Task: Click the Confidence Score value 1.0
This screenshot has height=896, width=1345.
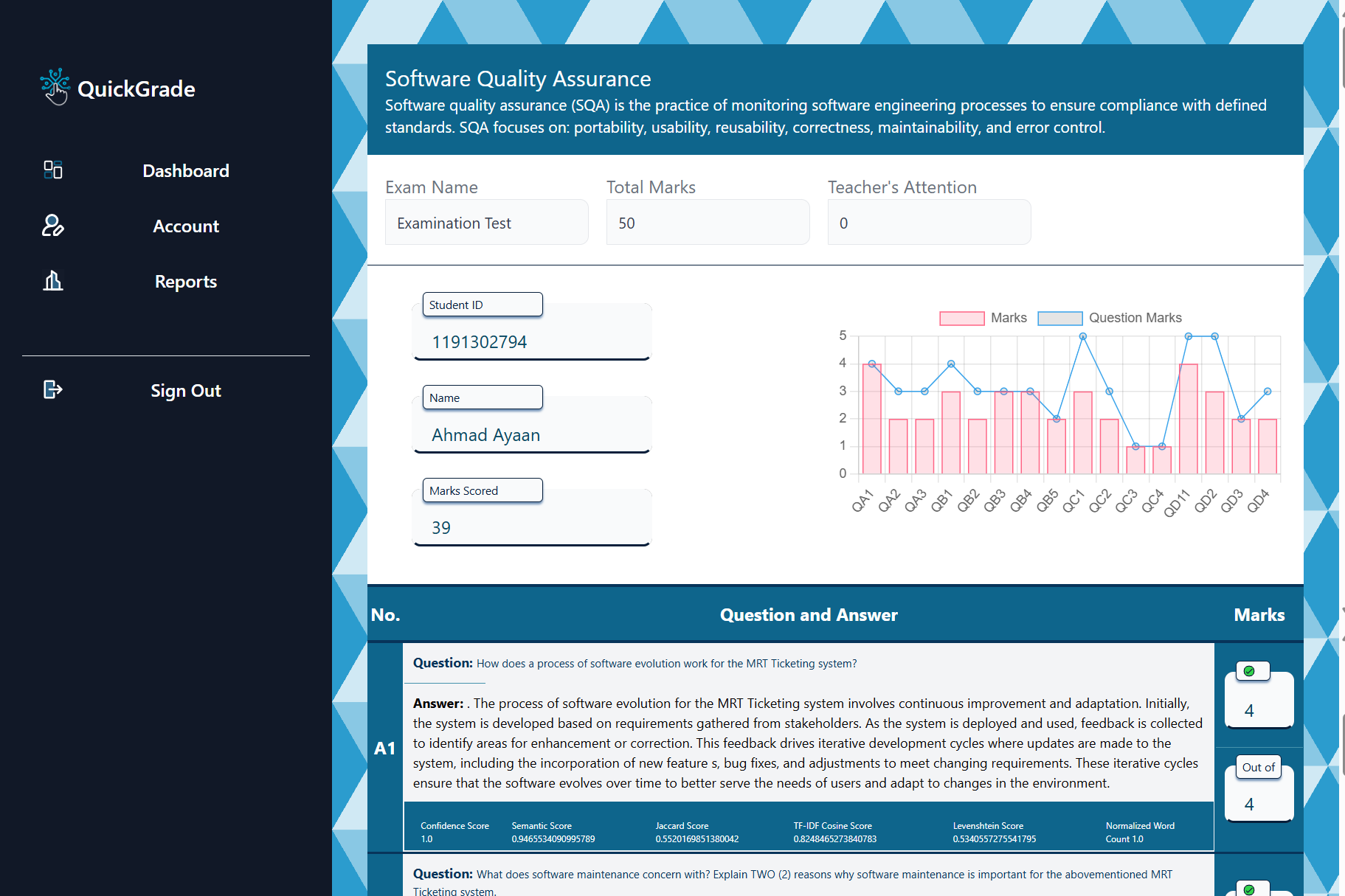Action: pos(427,839)
